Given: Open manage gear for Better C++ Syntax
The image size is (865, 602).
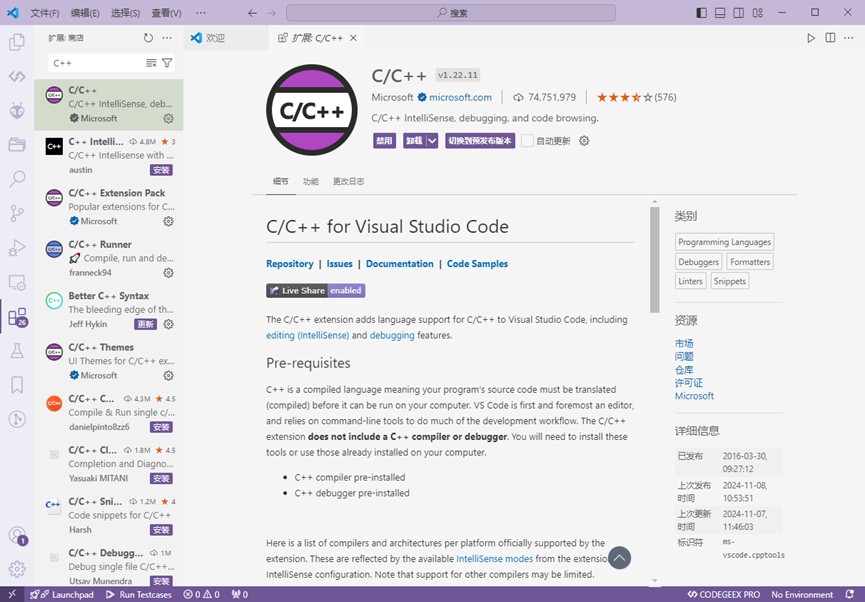Looking at the screenshot, I should (x=168, y=324).
